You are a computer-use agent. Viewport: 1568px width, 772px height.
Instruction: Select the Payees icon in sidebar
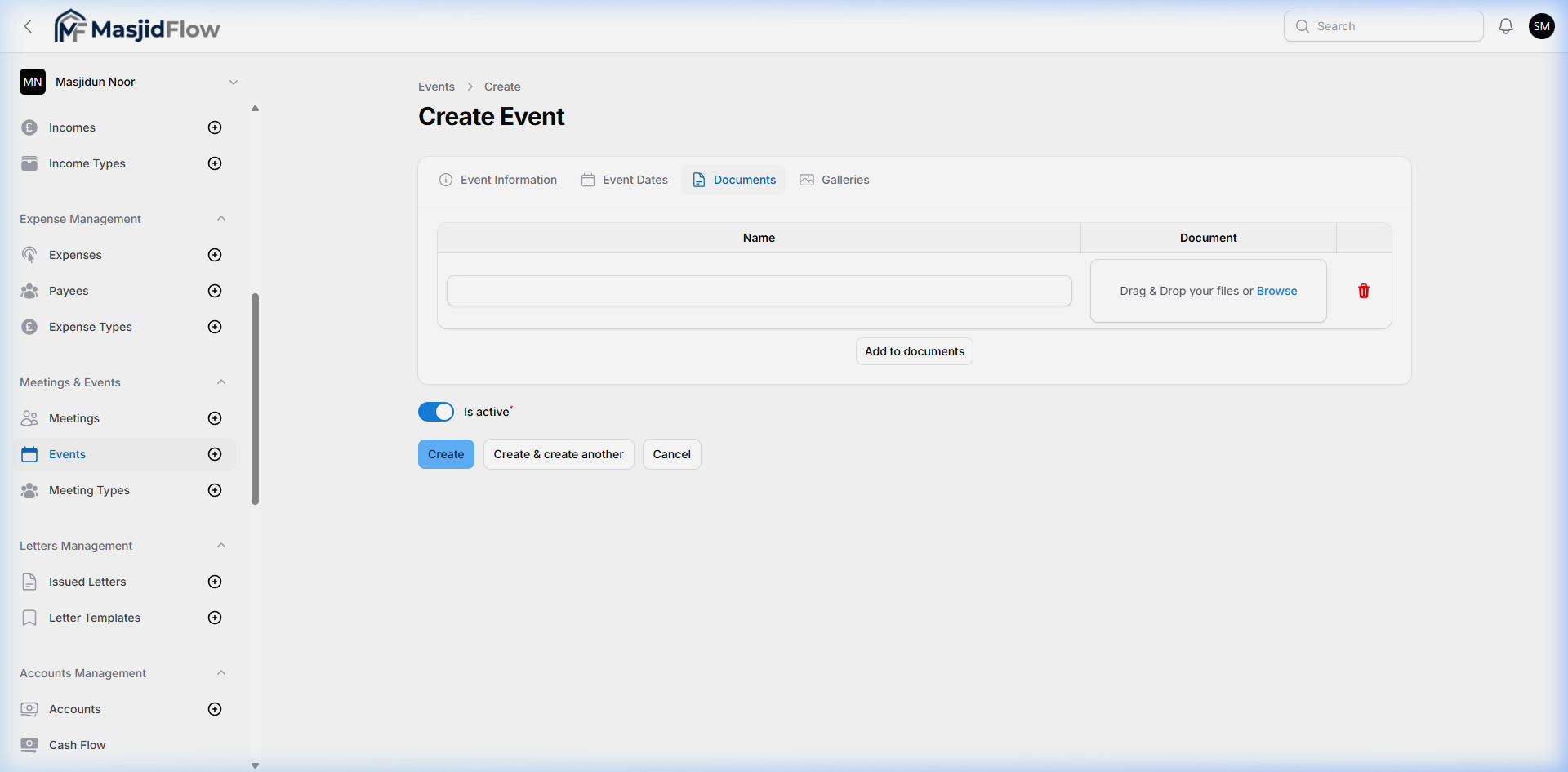coord(29,291)
